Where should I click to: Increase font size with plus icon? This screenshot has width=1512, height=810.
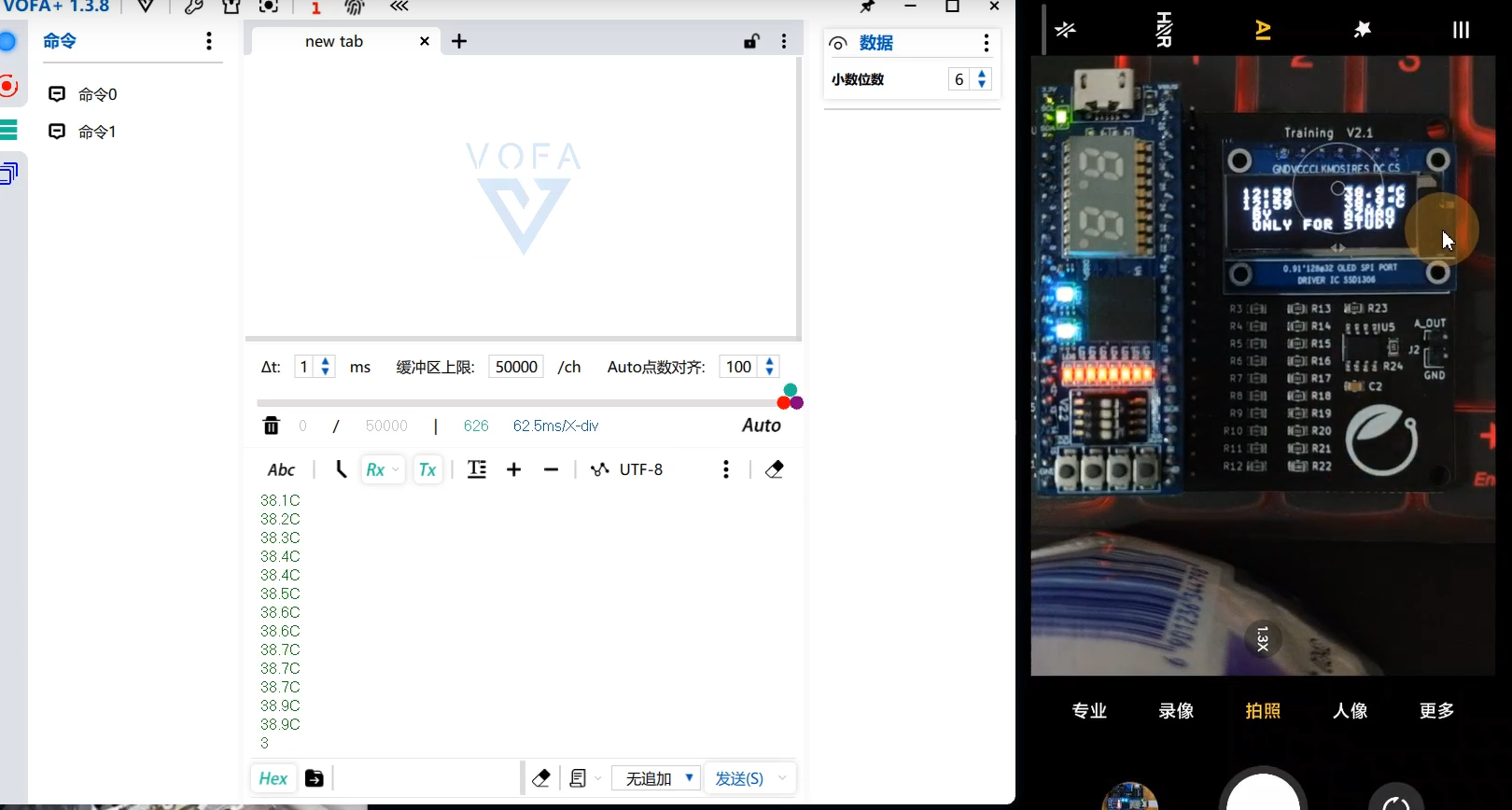pyautogui.click(x=513, y=469)
